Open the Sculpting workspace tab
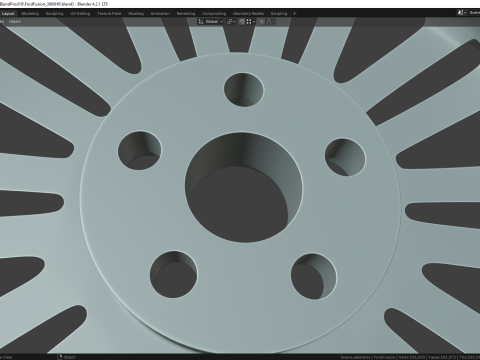 point(54,14)
